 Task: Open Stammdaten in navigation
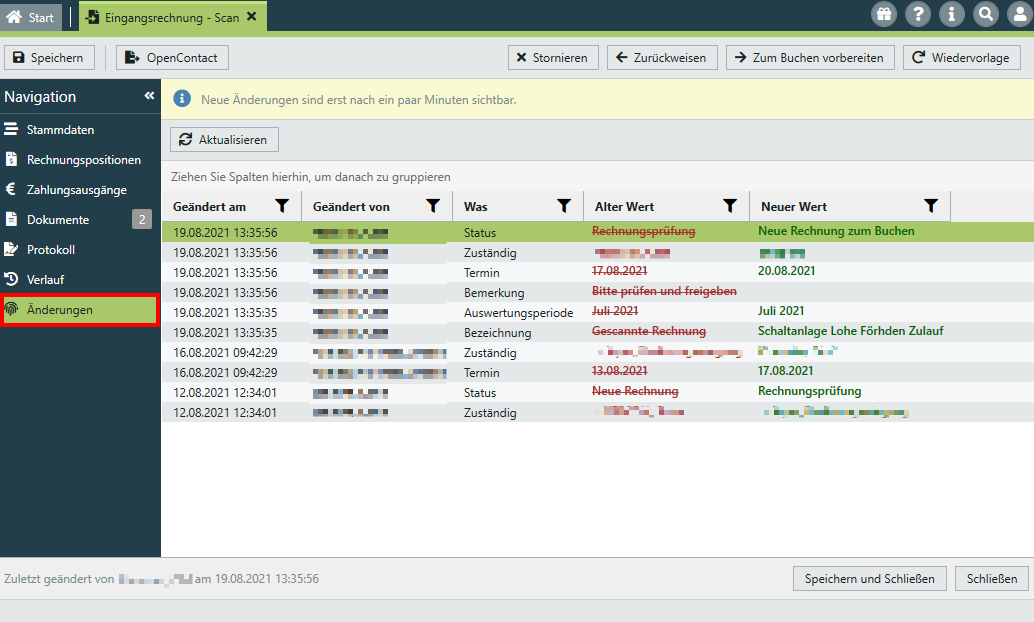pos(60,130)
